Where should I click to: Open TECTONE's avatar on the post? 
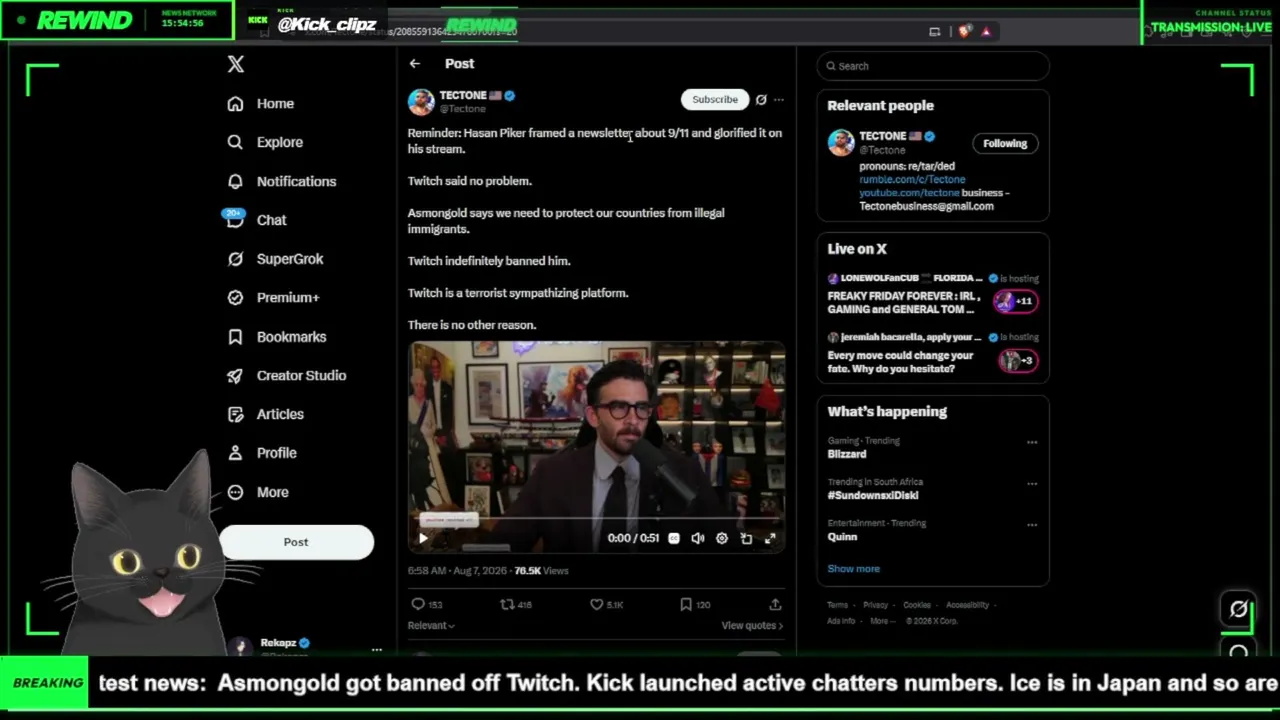click(x=421, y=101)
